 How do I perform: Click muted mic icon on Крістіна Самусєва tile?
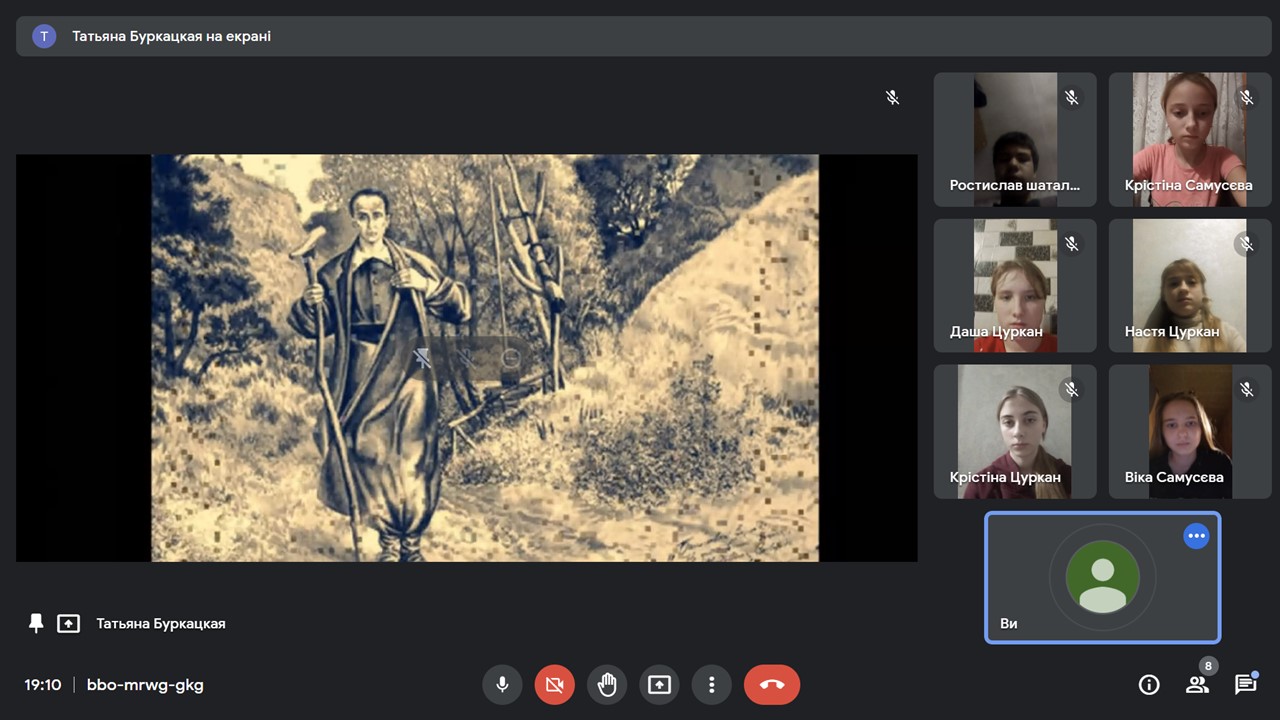pyautogui.click(x=1246, y=97)
